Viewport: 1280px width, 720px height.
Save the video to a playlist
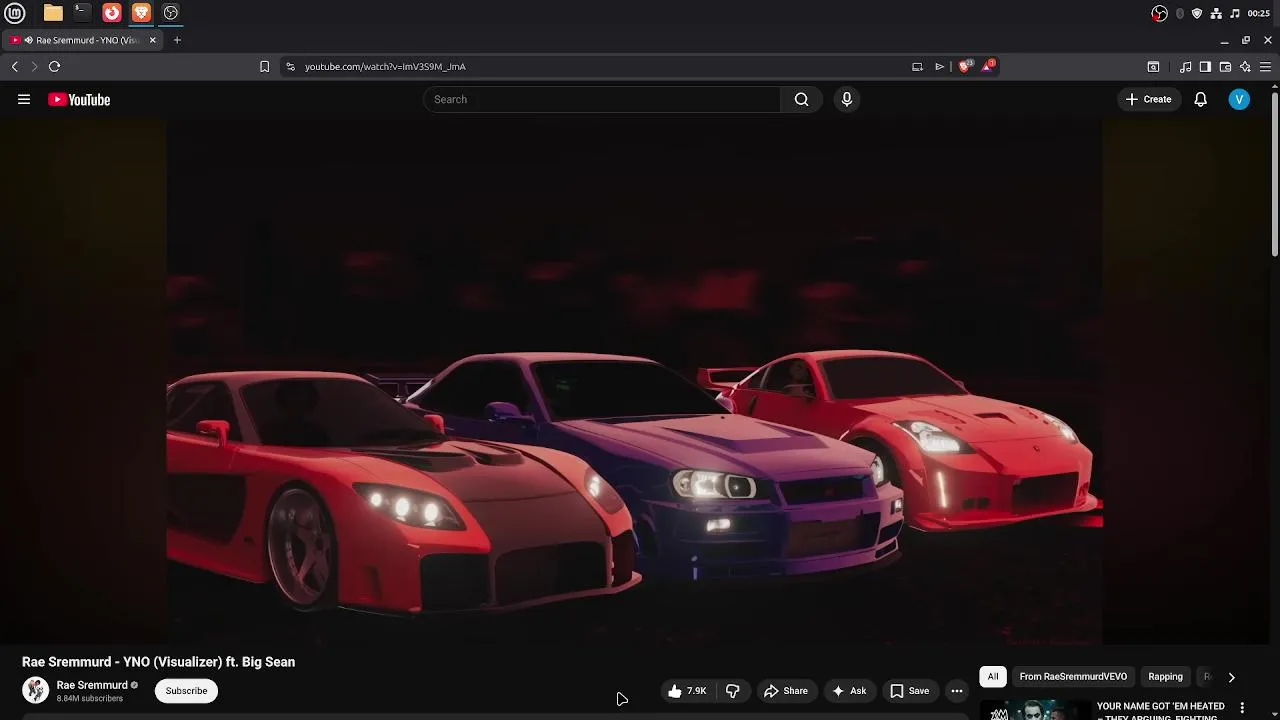coord(910,691)
